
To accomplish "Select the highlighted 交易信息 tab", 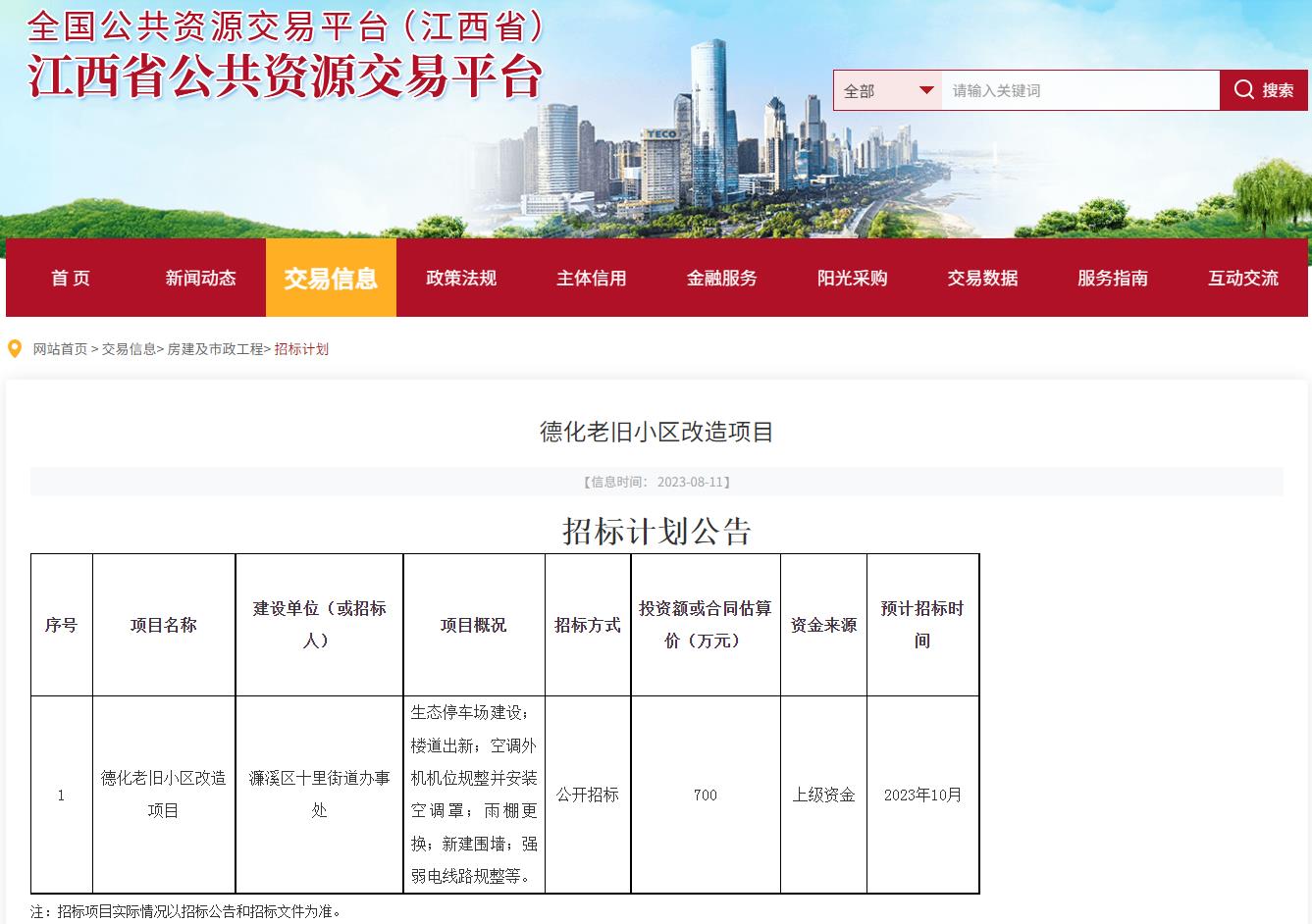I will (x=331, y=279).
